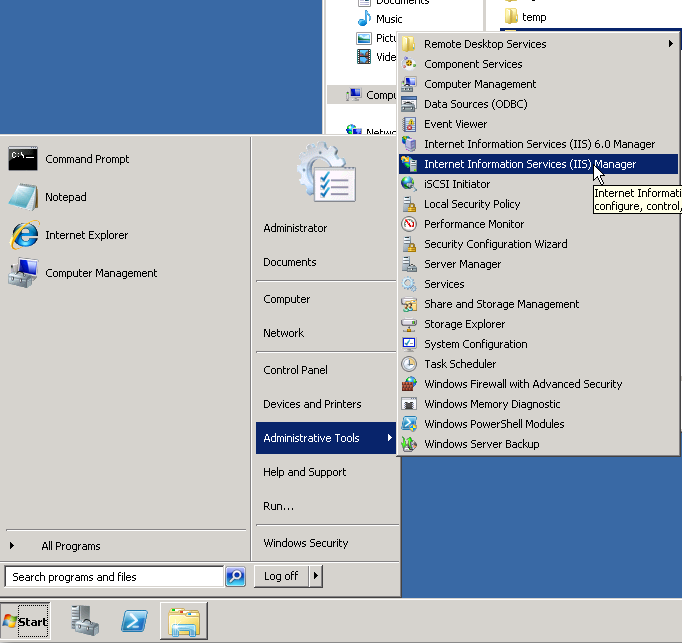This screenshot has height=643, width=682.
Task: Click the Windows Server Backup icon
Action: tap(409, 444)
